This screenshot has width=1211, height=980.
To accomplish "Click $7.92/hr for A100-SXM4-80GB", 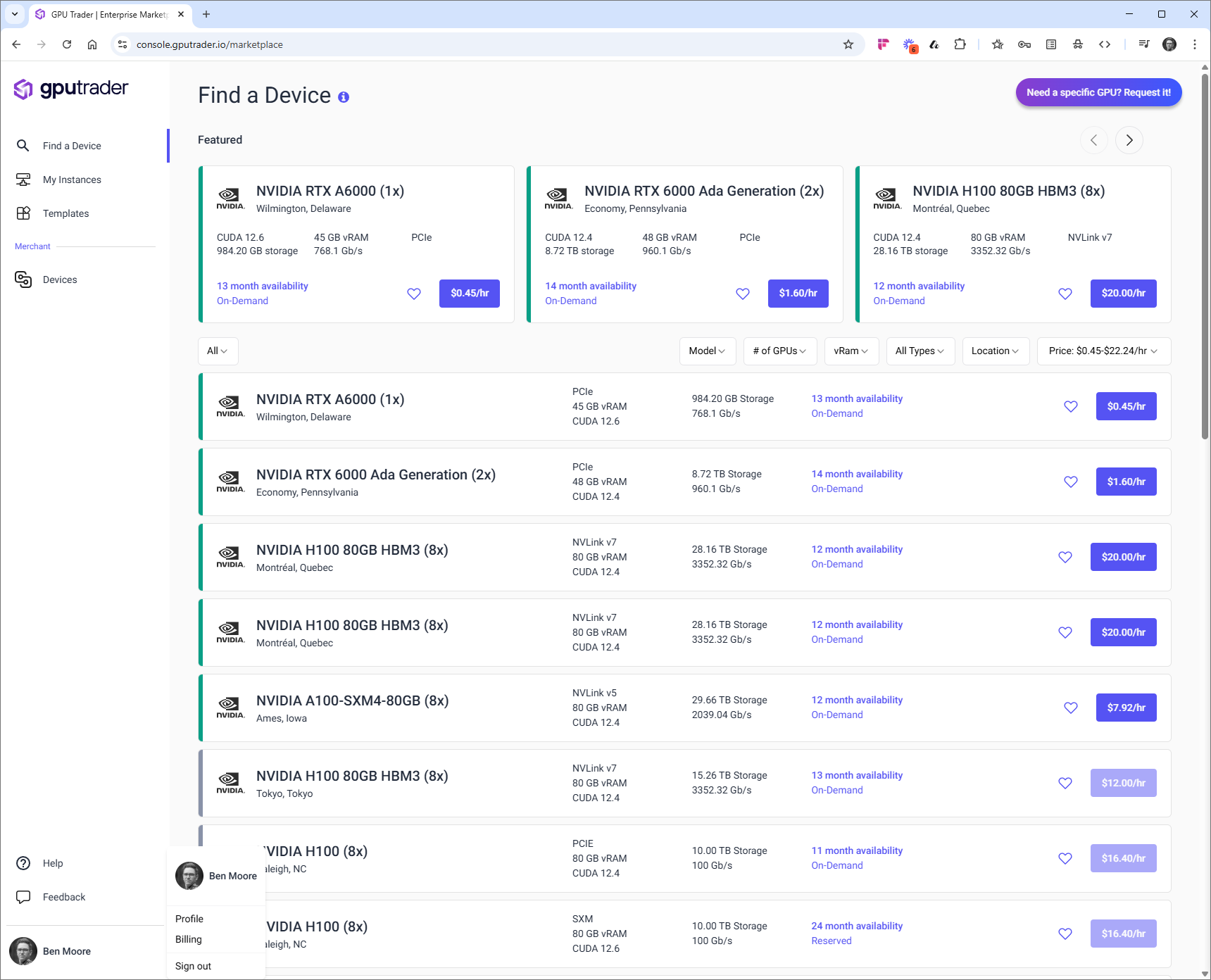I will point(1127,708).
